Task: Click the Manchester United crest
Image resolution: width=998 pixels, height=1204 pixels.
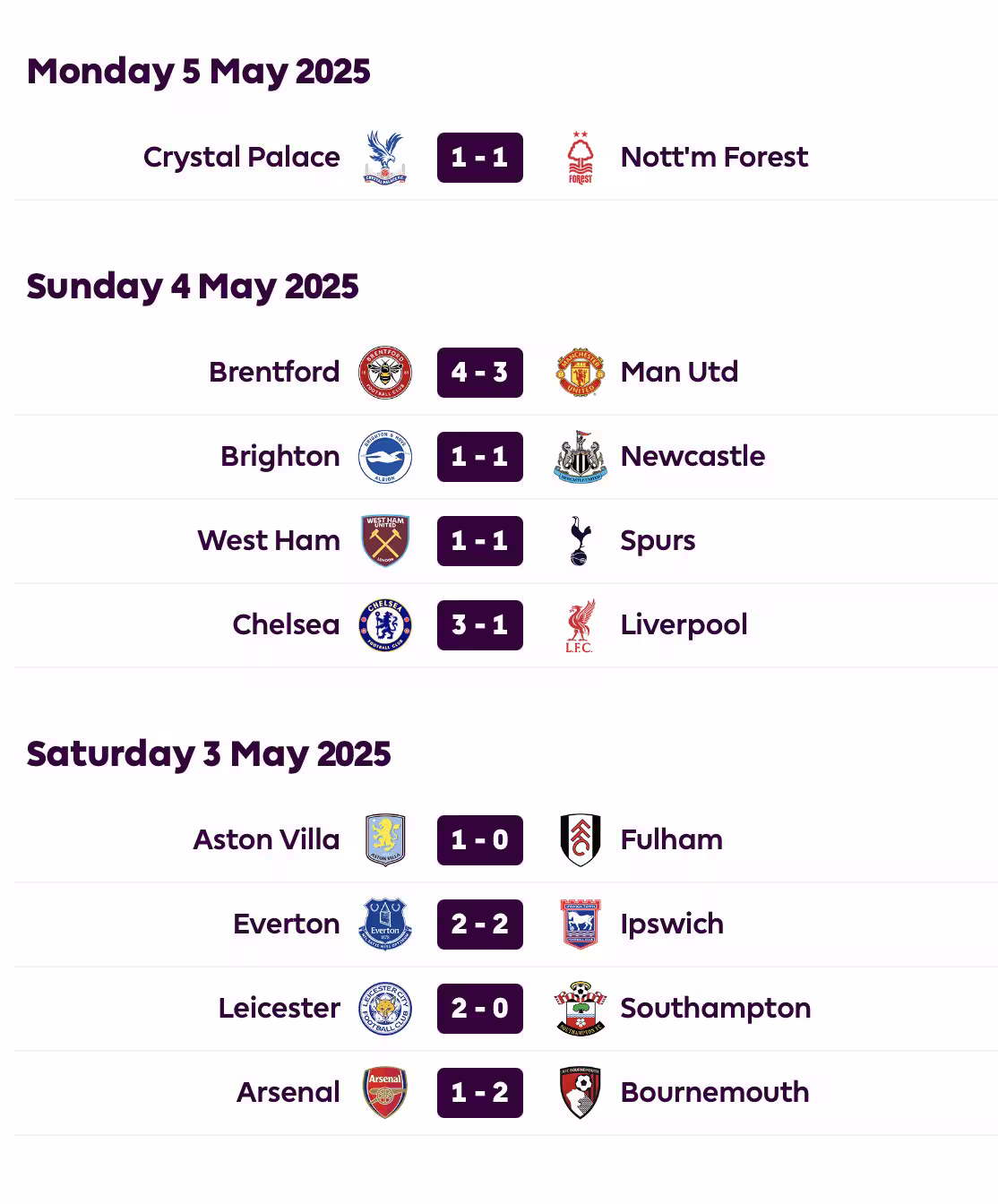Action: [581, 373]
